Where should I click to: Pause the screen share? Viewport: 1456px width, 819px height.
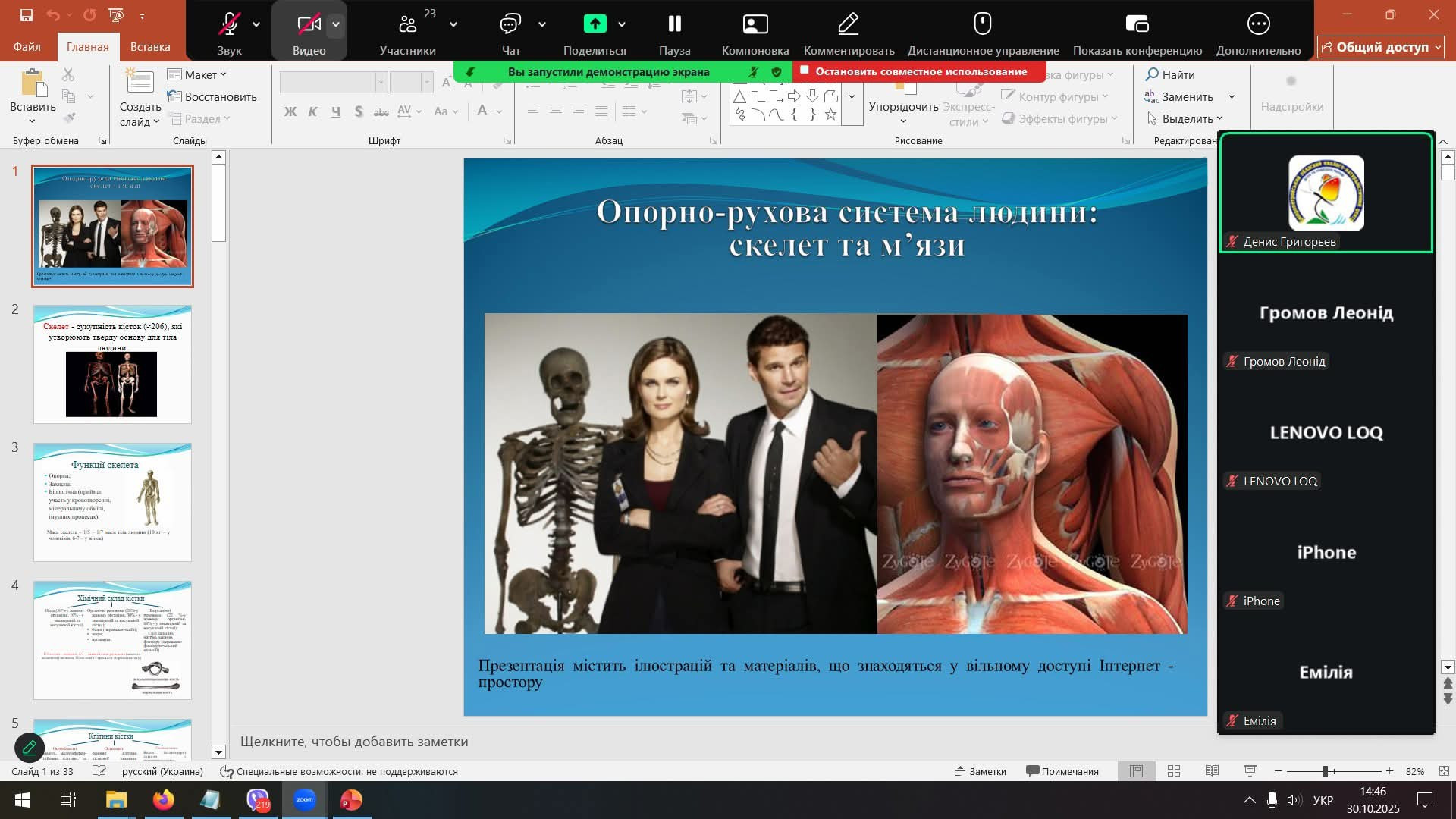[x=674, y=24]
